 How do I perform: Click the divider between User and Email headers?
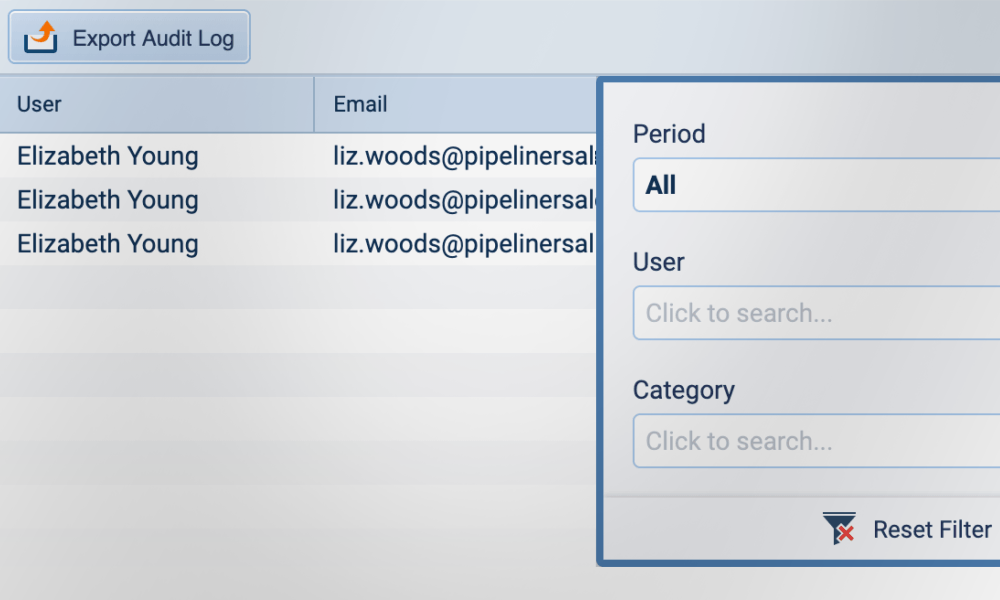(x=314, y=104)
